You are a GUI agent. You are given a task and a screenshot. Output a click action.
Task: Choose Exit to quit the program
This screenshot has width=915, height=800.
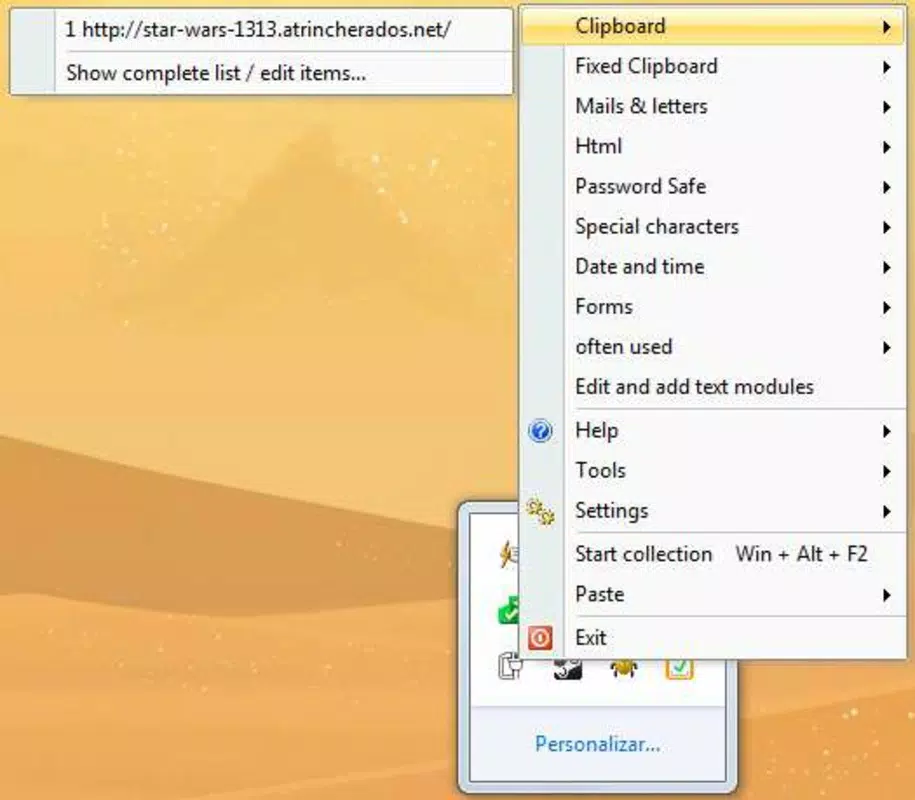pos(713,638)
